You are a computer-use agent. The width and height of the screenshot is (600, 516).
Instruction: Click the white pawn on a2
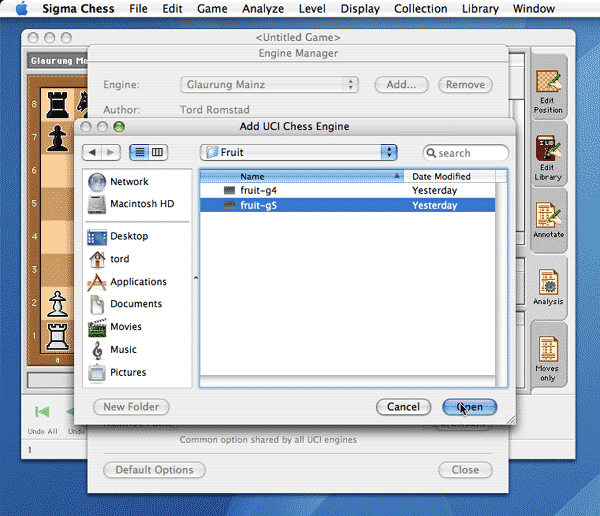pos(57,304)
